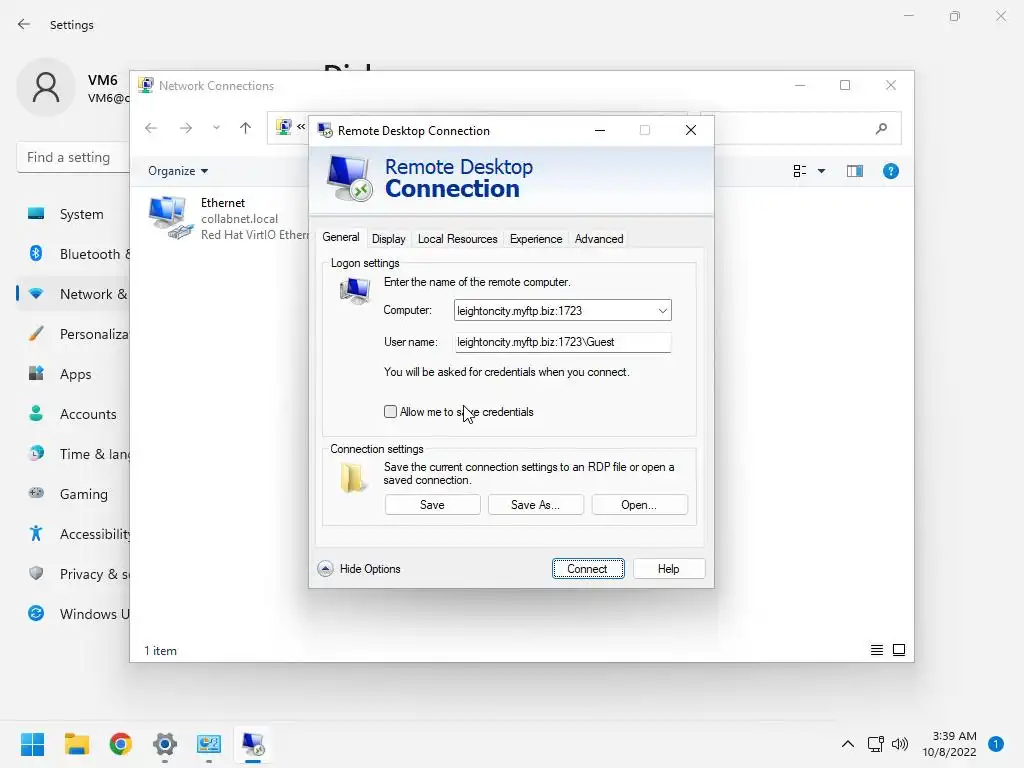Image resolution: width=1024 pixels, height=768 pixels.
Task: Click the Help button in Remote Desktop
Action: tap(669, 569)
